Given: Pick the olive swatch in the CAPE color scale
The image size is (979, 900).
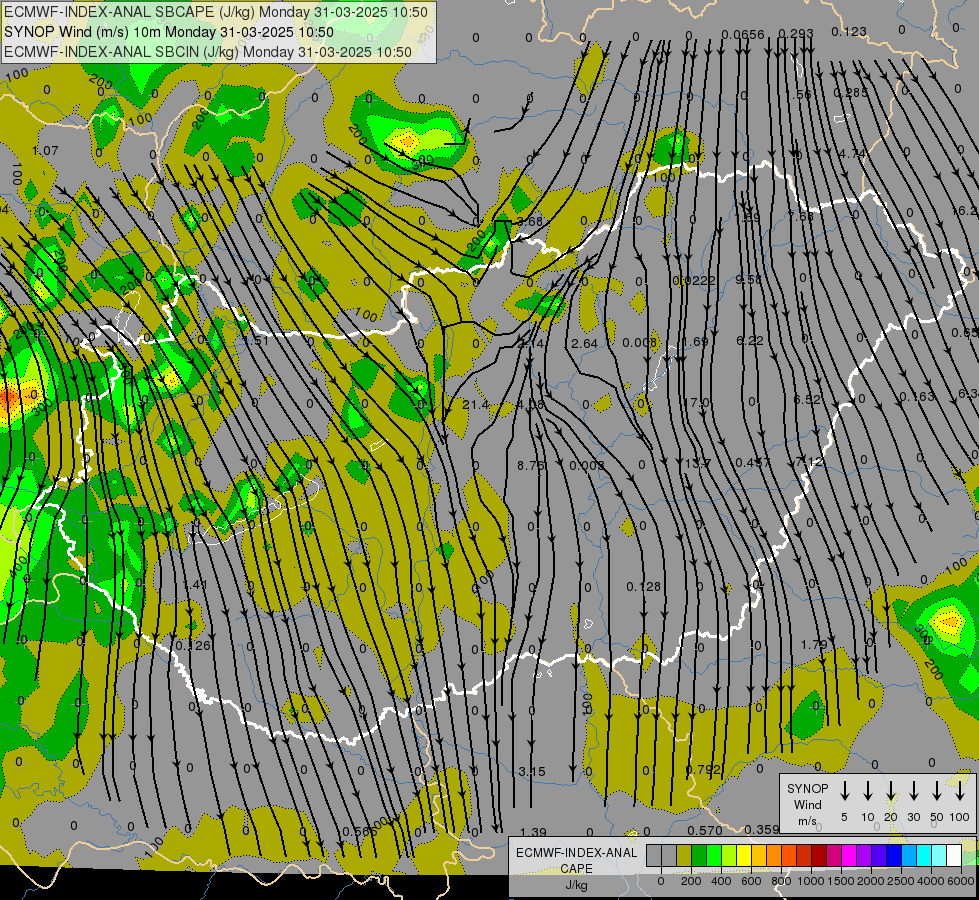Looking at the screenshot, I should pos(684,855).
